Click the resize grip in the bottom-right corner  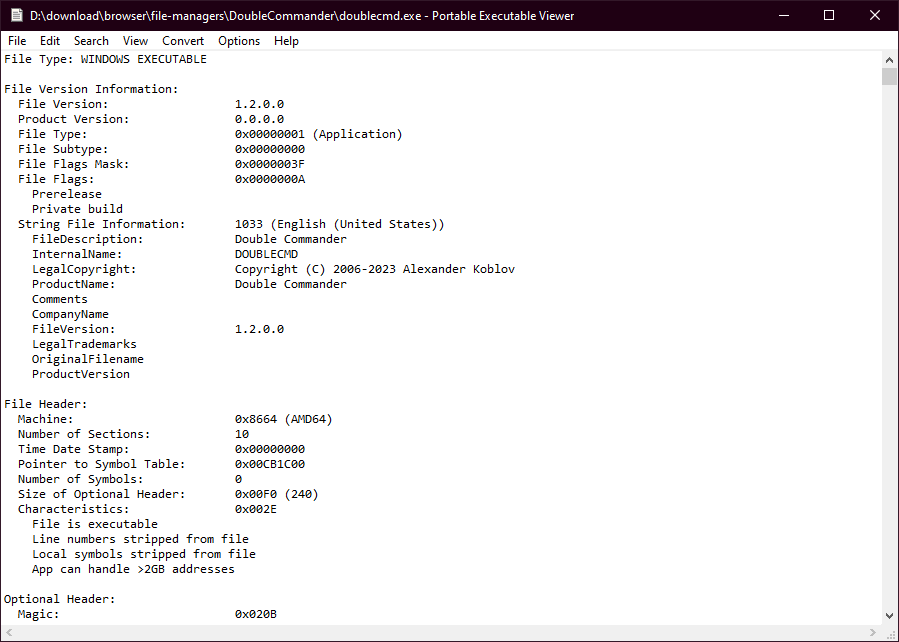tap(889, 632)
